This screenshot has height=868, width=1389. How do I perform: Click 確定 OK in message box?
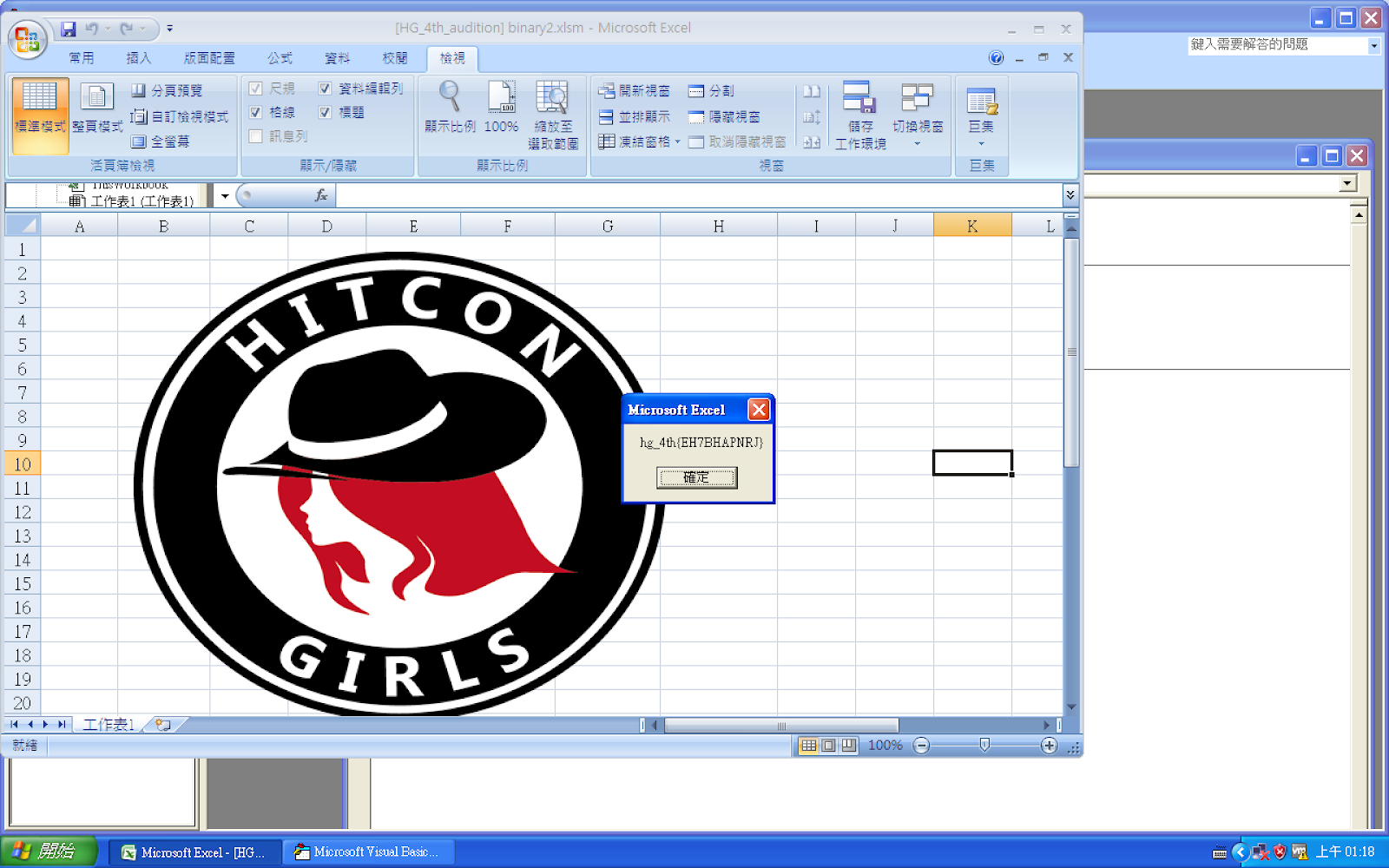point(696,477)
